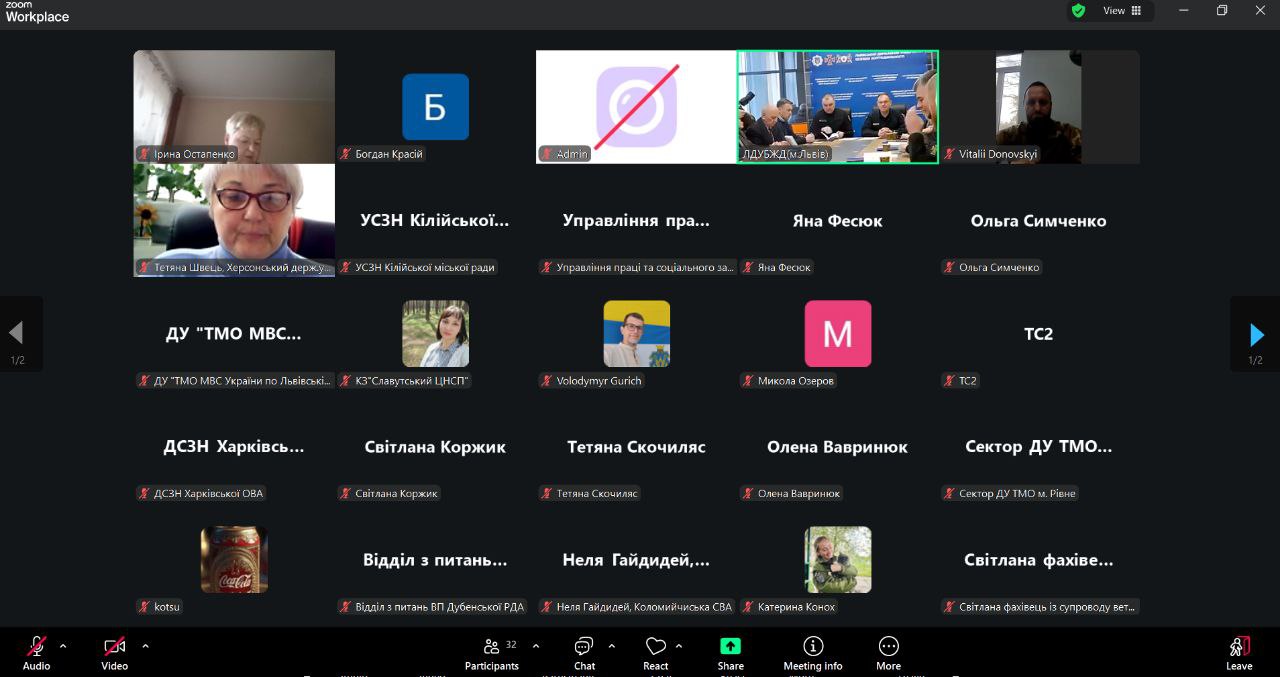Open the React emoji menu
1280x677 pixels.
pyautogui.click(x=656, y=646)
